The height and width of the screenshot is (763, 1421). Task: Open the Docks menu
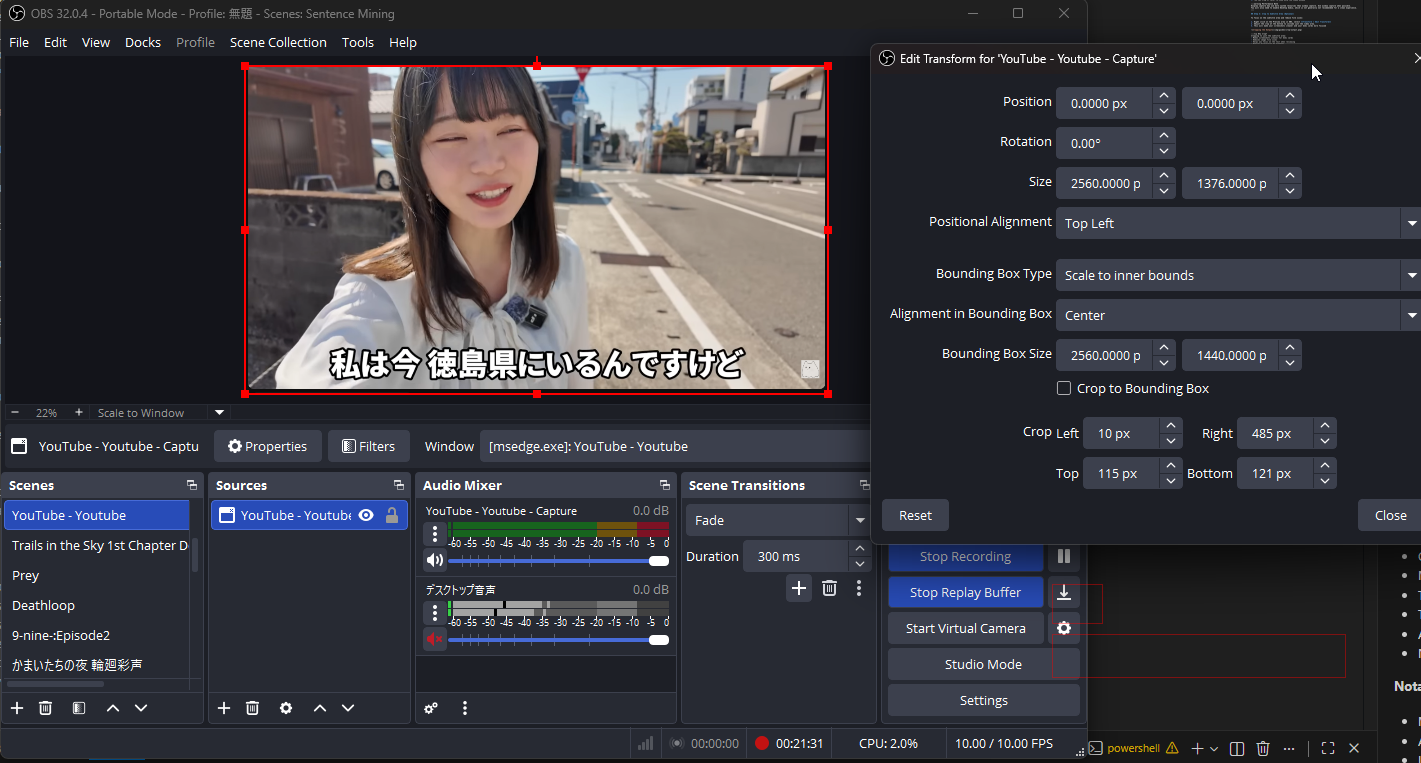coord(142,42)
